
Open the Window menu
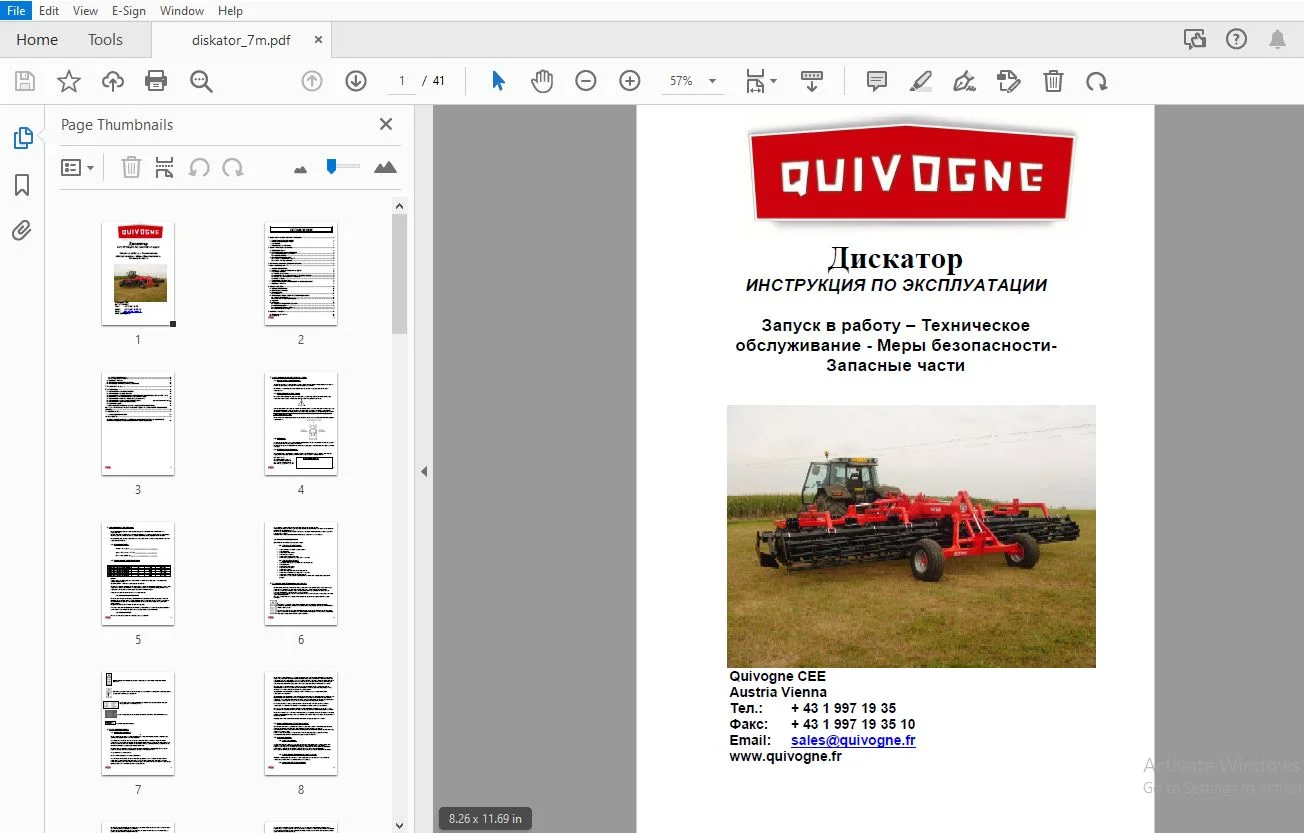tap(182, 11)
